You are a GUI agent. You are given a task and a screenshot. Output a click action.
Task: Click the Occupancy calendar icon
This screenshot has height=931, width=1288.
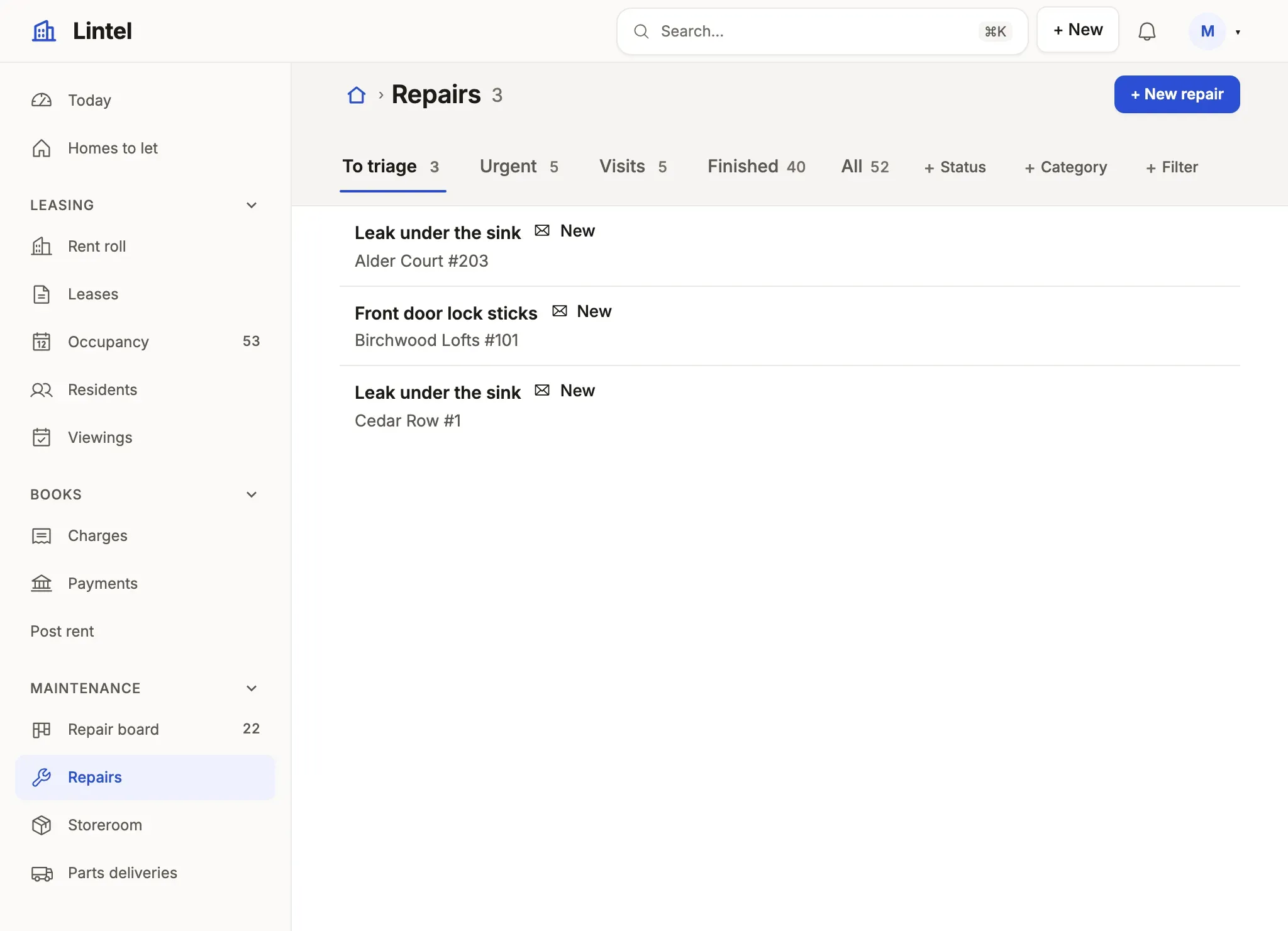(x=42, y=342)
